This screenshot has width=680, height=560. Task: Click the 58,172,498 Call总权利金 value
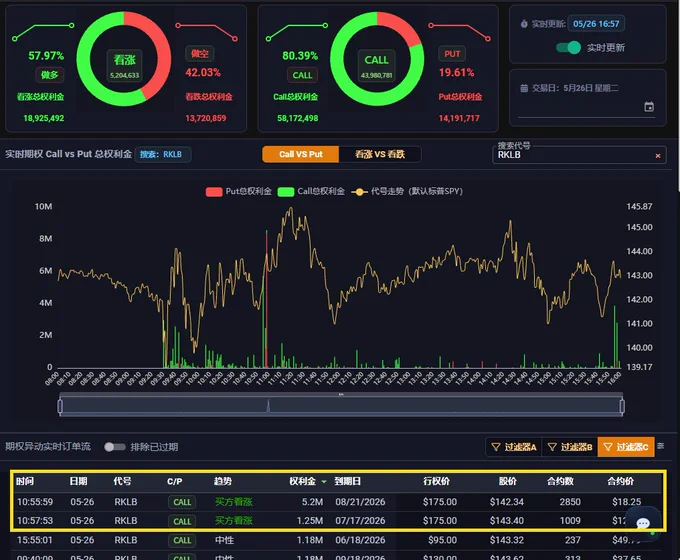pyautogui.click(x=298, y=118)
